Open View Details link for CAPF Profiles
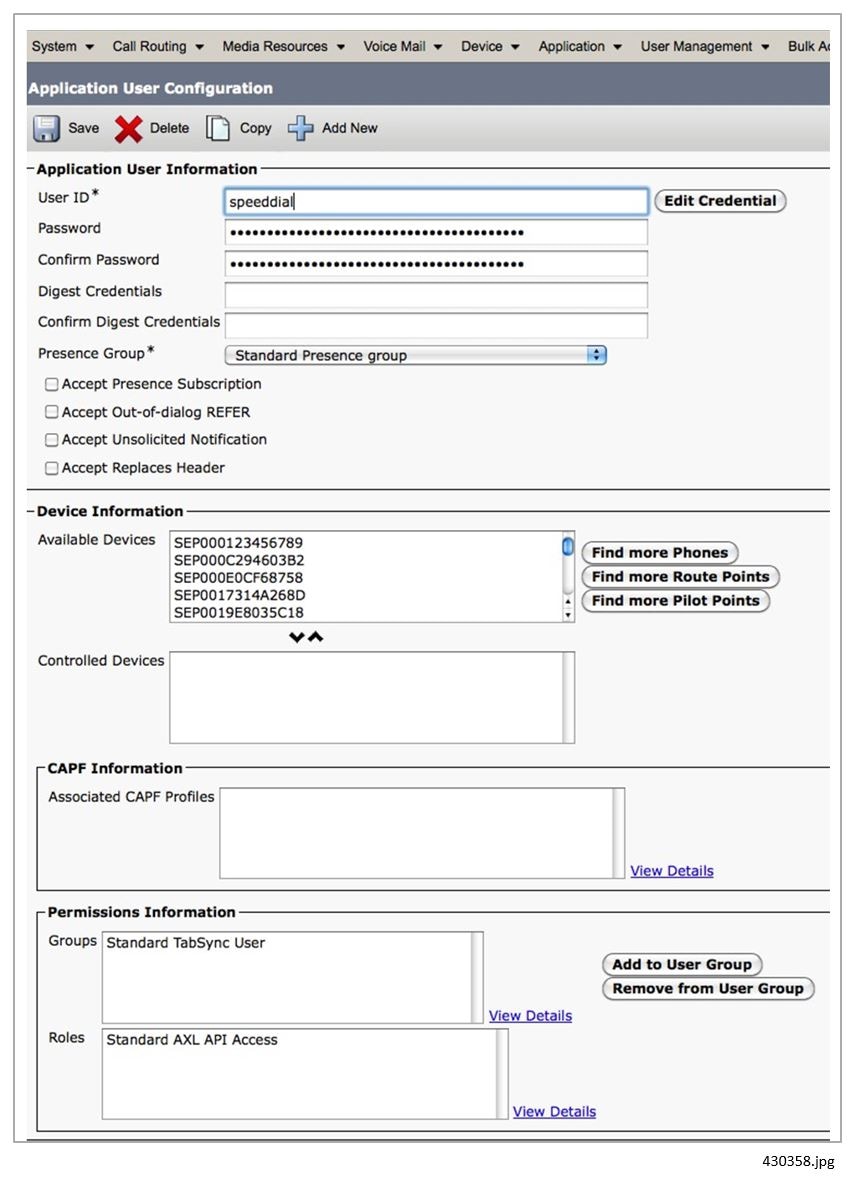This screenshot has height=1186, width=858. click(672, 871)
